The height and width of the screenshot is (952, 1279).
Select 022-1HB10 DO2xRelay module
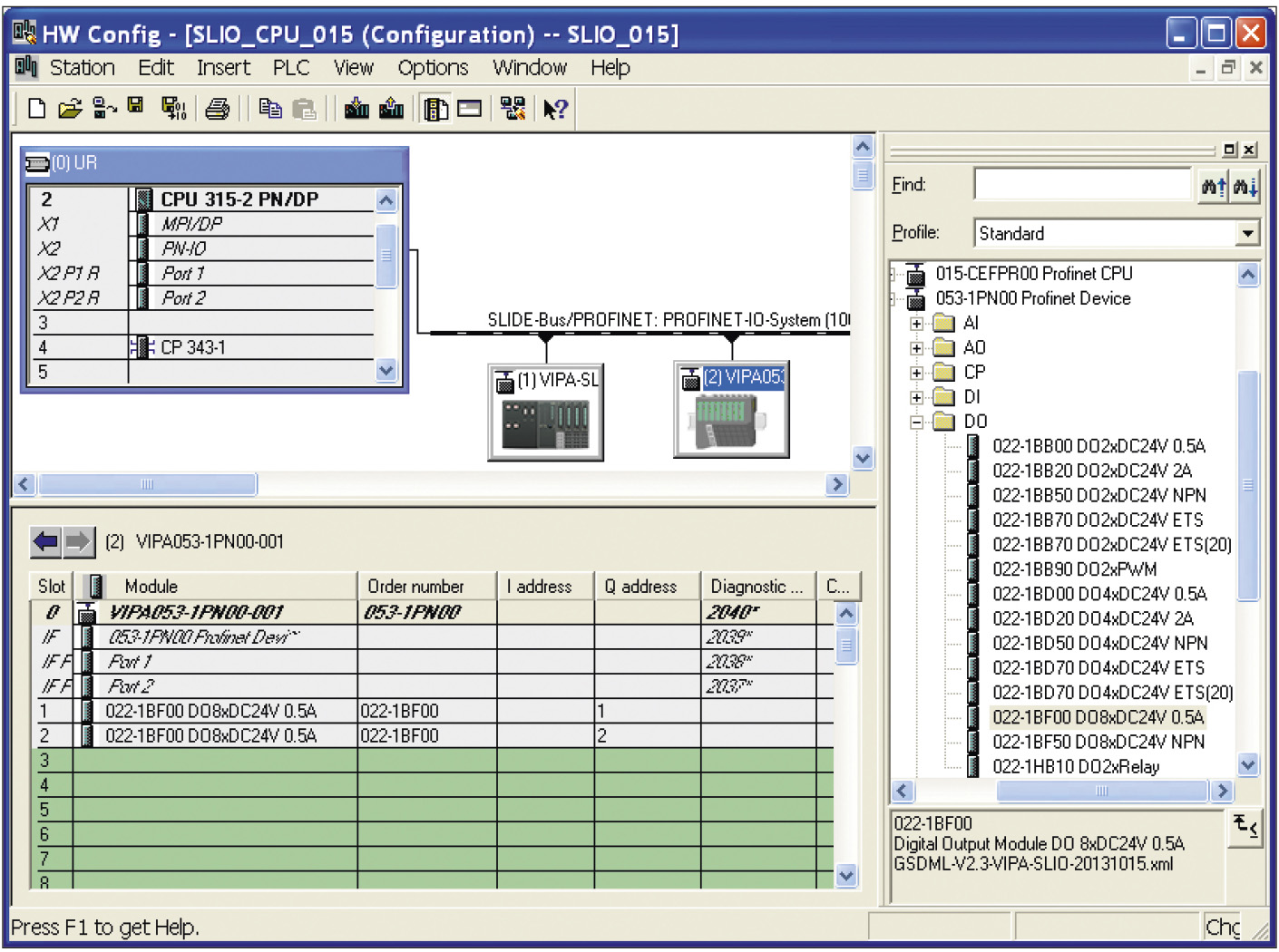coord(1076,766)
